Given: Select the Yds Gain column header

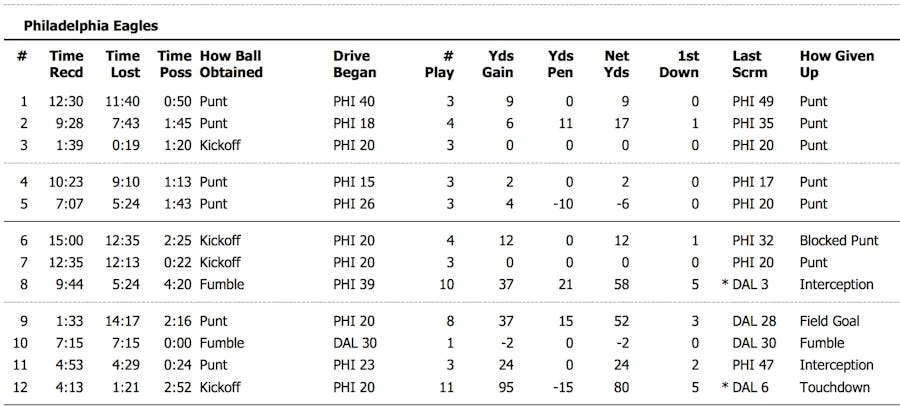Looking at the screenshot, I should click(x=498, y=64).
